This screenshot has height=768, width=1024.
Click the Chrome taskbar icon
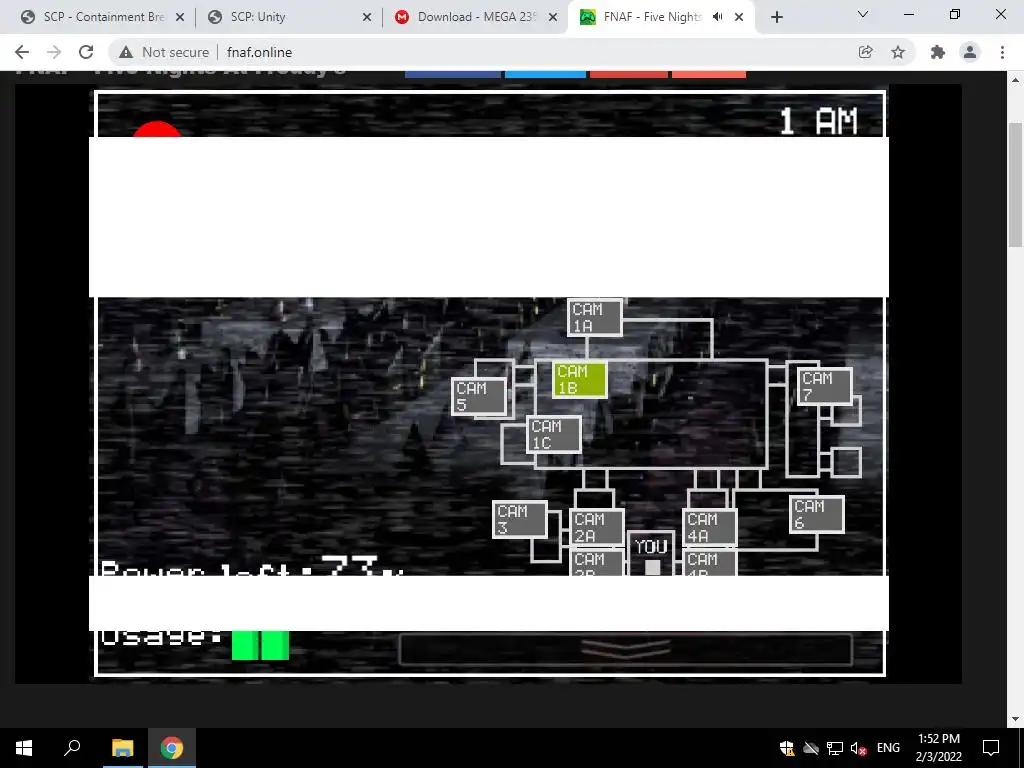tap(172, 748)
